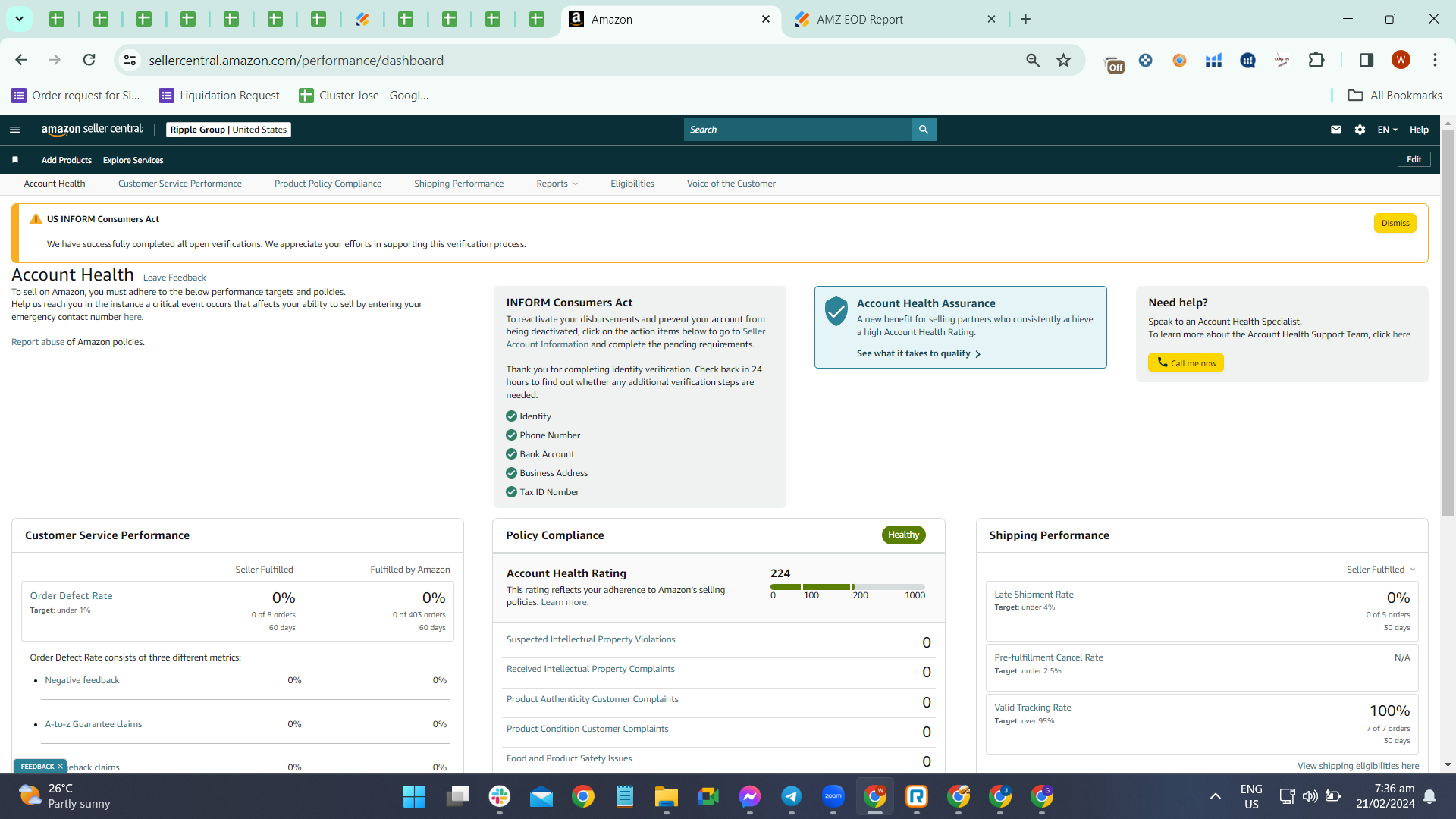Image resolution: width=1456 pixels, height=819 pixels.
Task: Open the Windows Start menu
Action: 414,796
